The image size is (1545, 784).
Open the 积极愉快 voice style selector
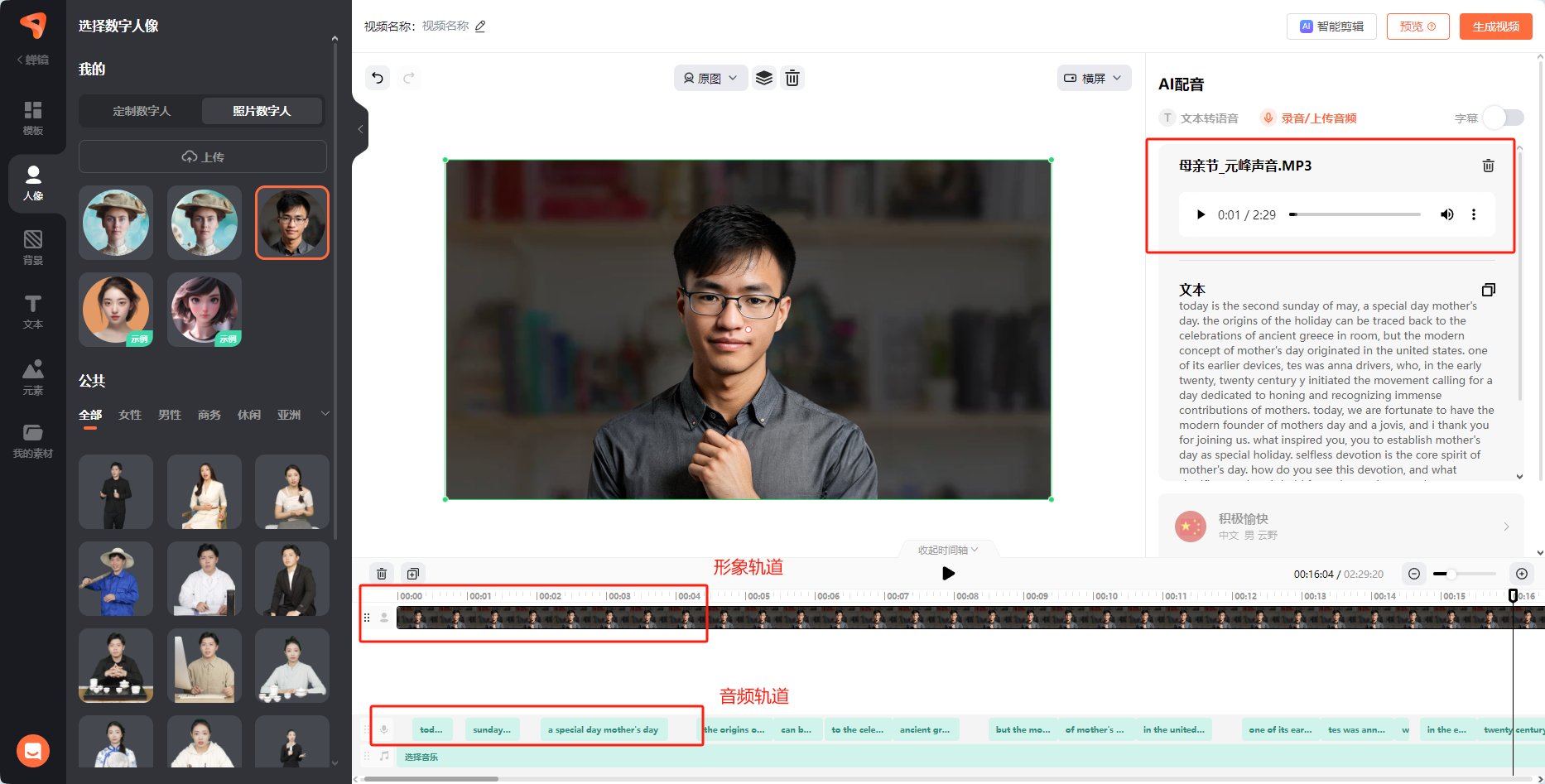point(1341,526)
